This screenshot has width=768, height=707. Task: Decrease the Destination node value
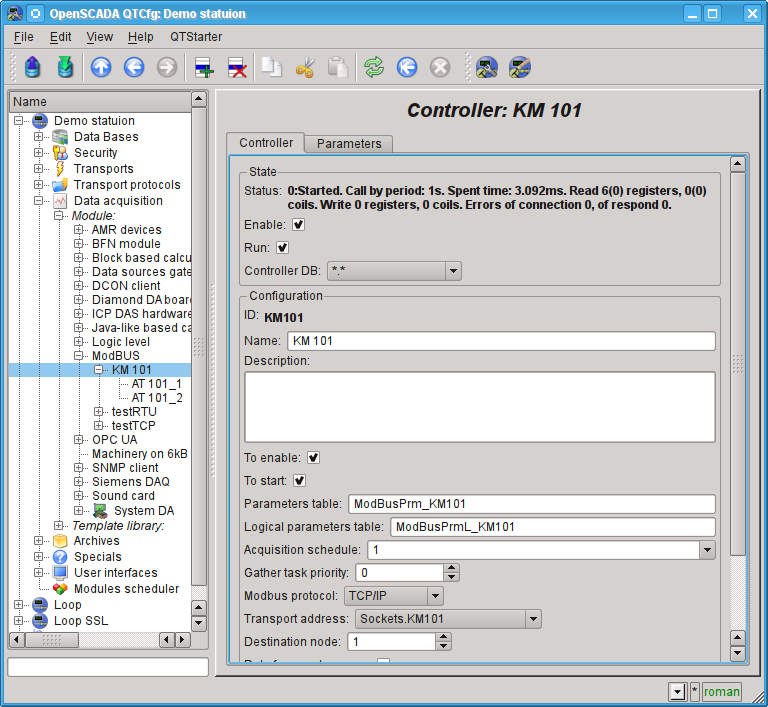coord(443,646)
